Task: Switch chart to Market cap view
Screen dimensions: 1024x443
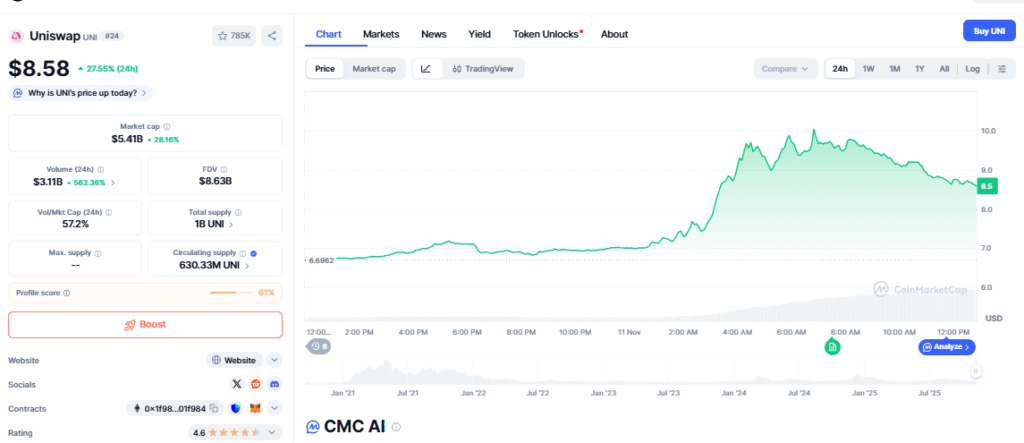Action: tap(374, 69)
